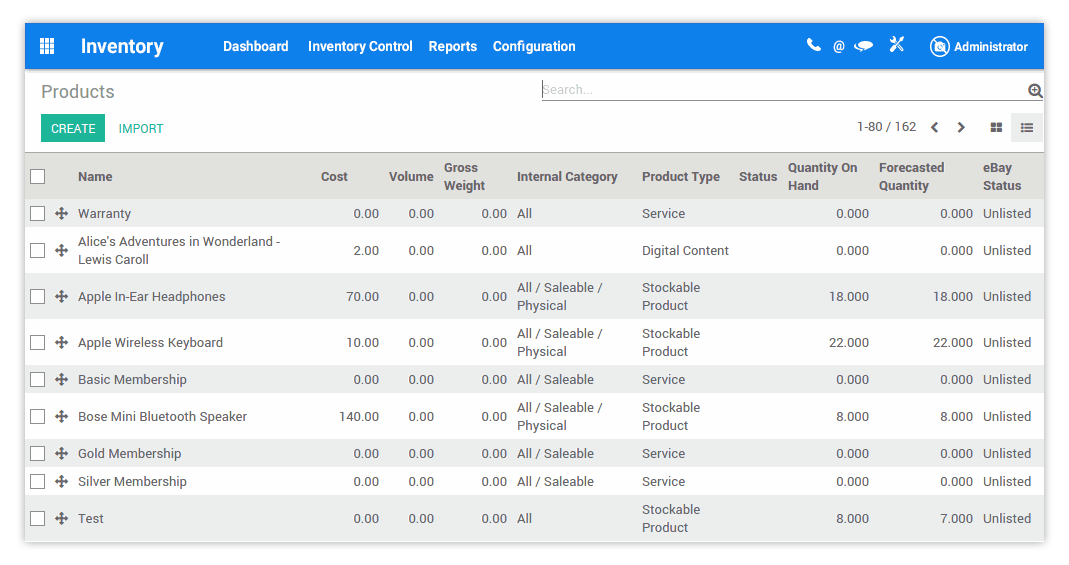Tick the Test row checkbox
Image resolution: width=1069 pixels, height=565 pixels.
pyautogui.click(x=37, y=518)
